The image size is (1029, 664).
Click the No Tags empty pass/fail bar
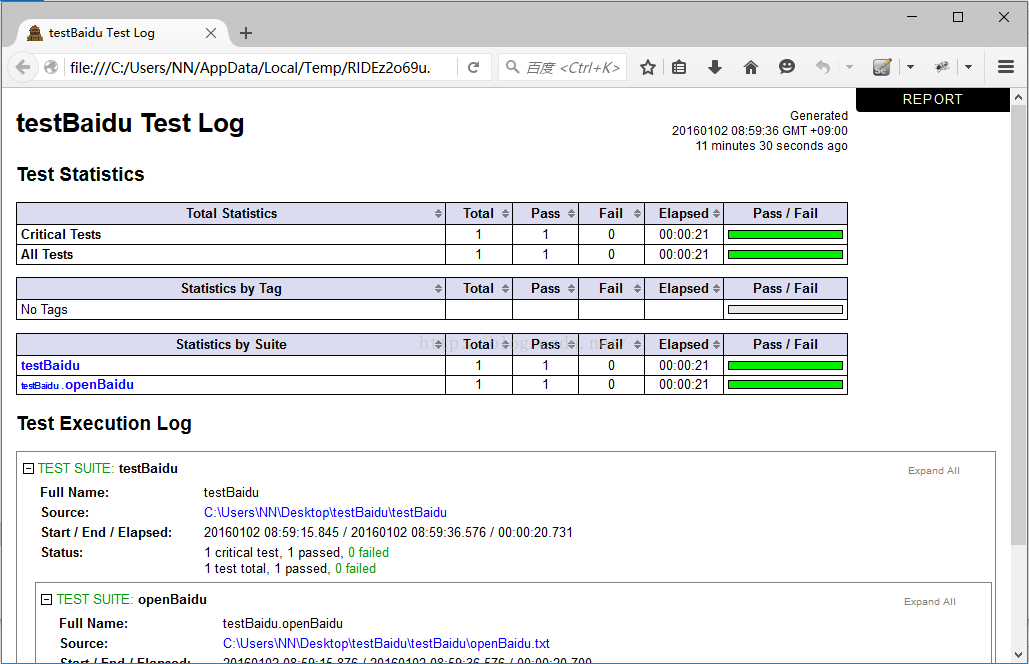click(786, 310)
